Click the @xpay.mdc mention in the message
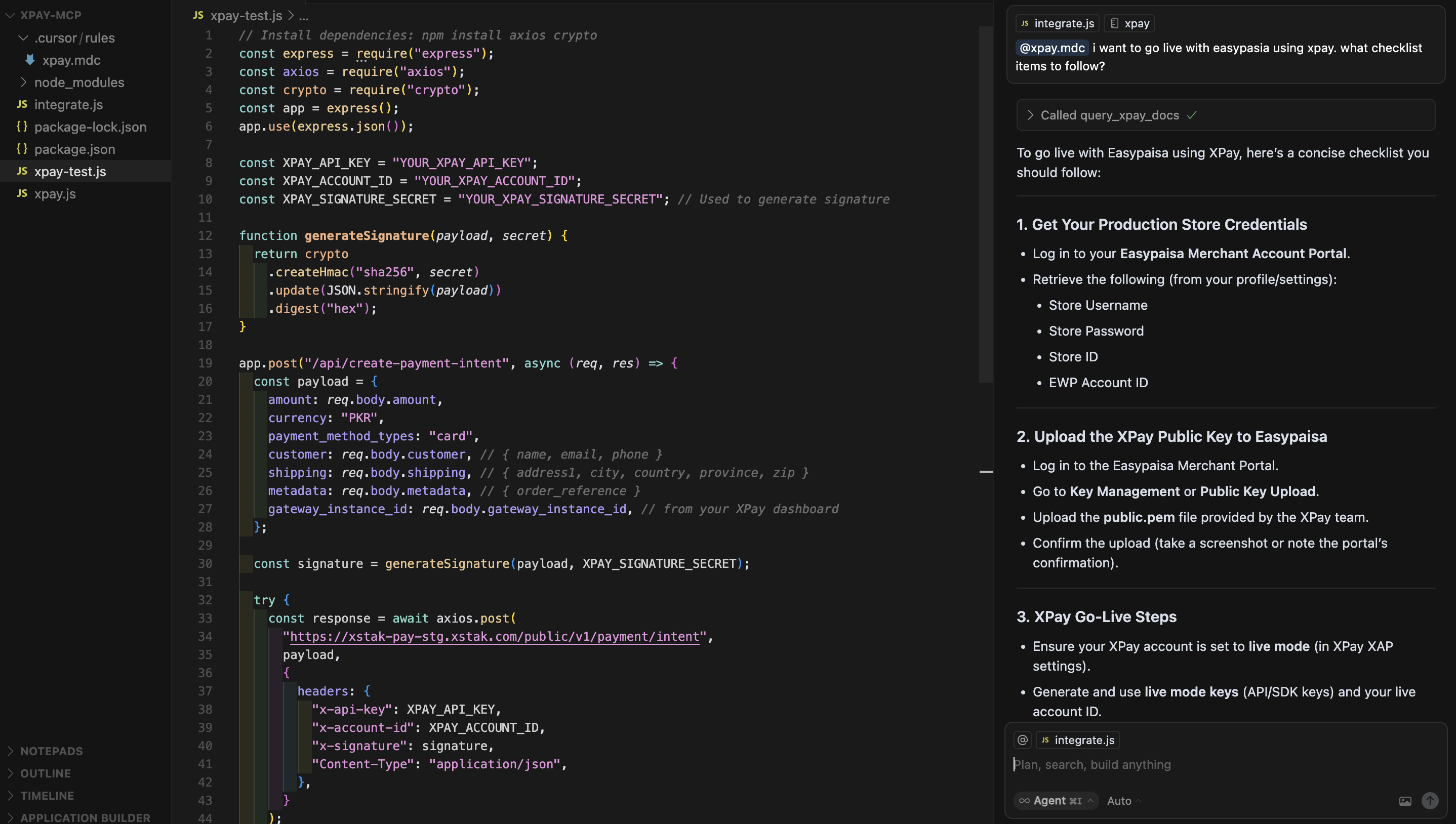The image size is (1456, 824). point(1052,48)
